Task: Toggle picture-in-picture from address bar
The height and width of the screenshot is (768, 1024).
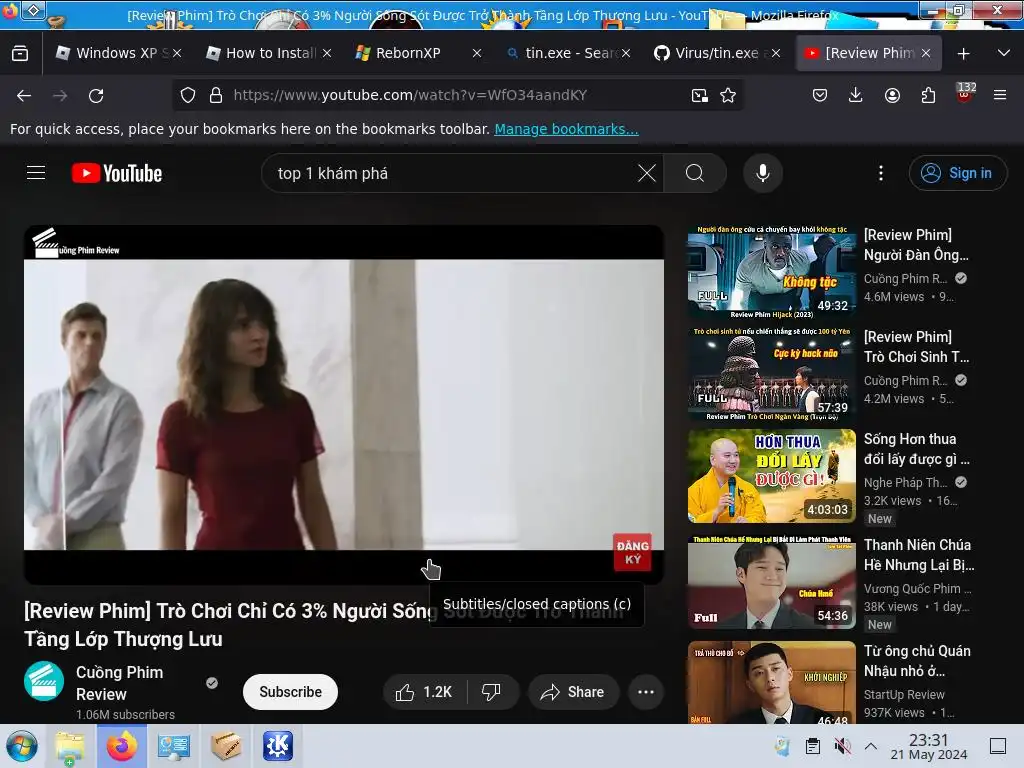Action: pos(699,95)
